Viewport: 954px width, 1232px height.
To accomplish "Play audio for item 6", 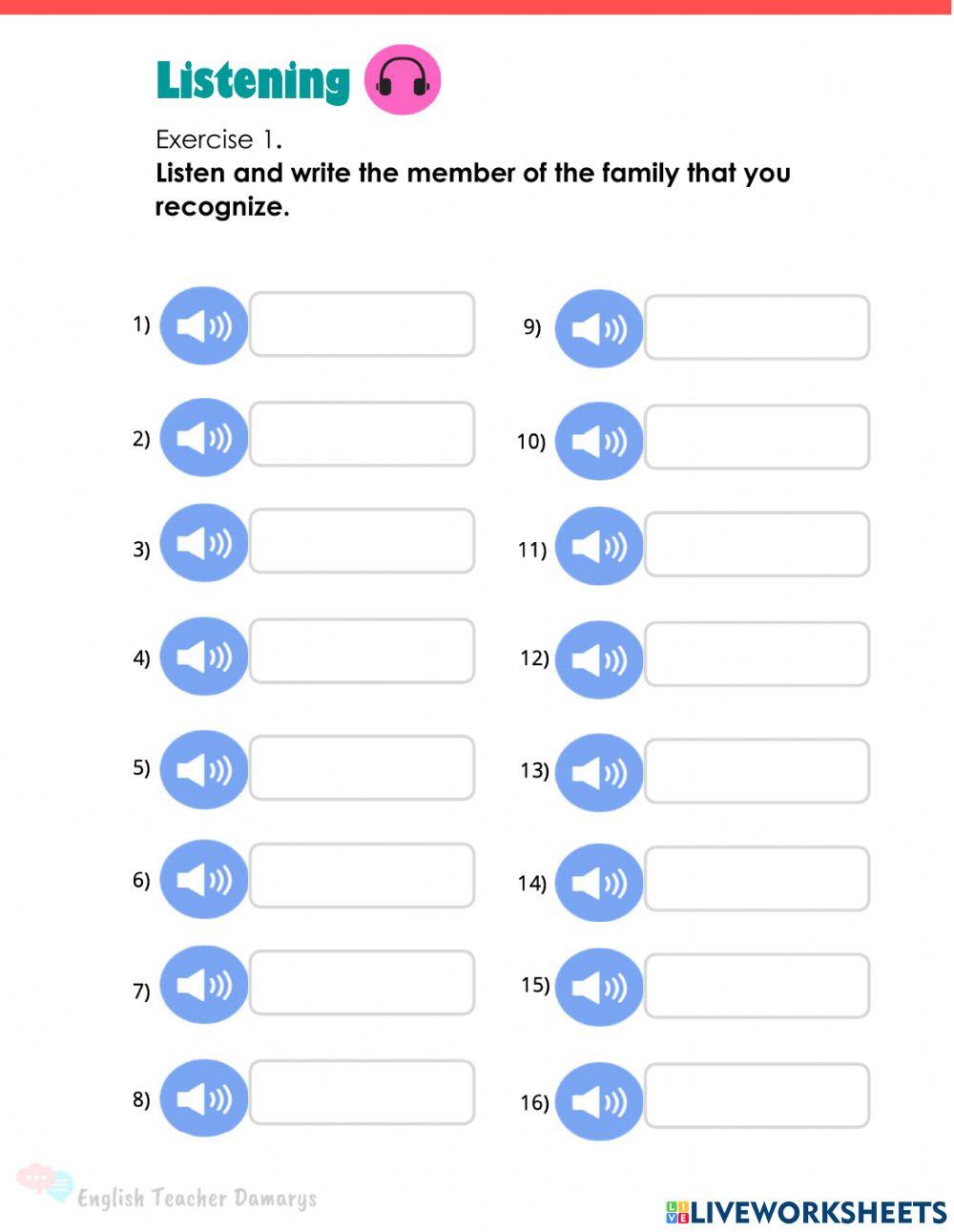I will 203,879.
